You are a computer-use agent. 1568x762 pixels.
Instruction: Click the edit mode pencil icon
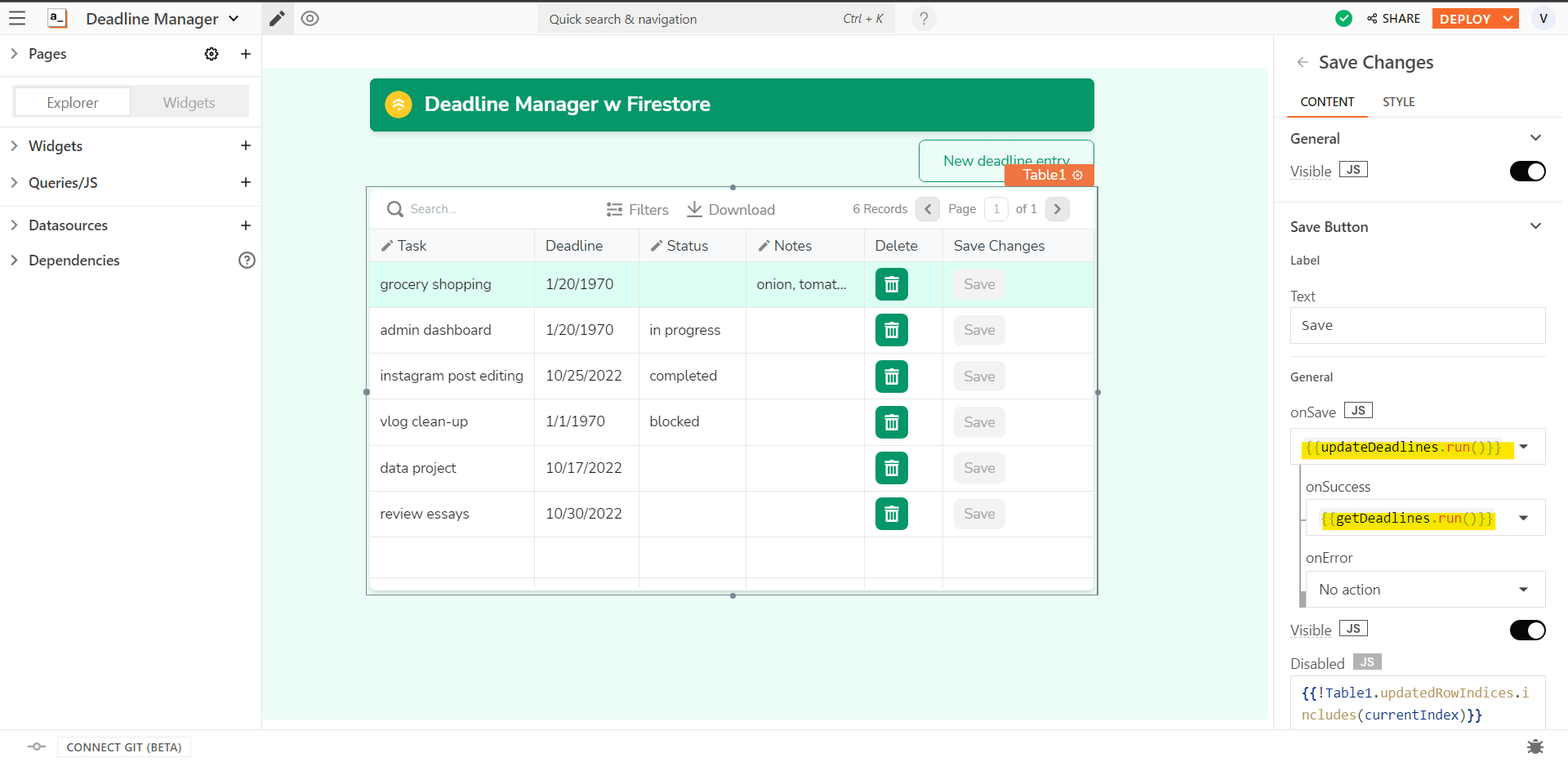coord(278,19)
